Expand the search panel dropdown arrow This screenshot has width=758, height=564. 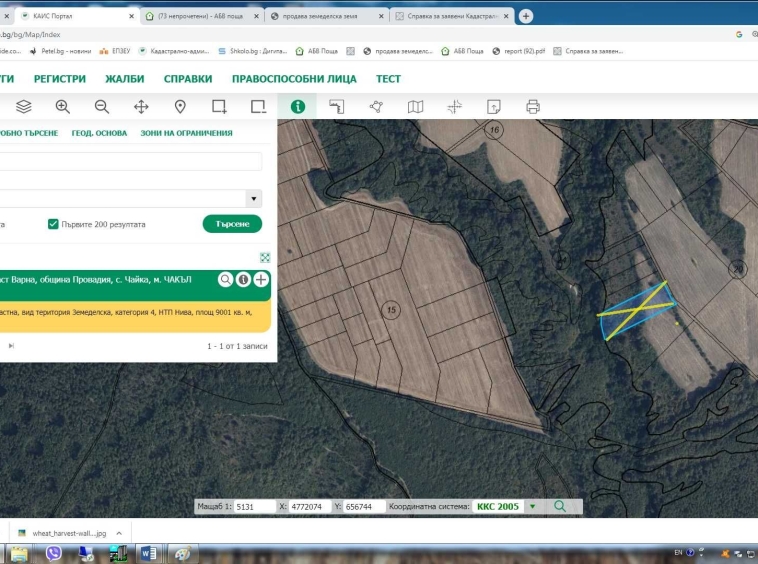(x=253, y=199)
